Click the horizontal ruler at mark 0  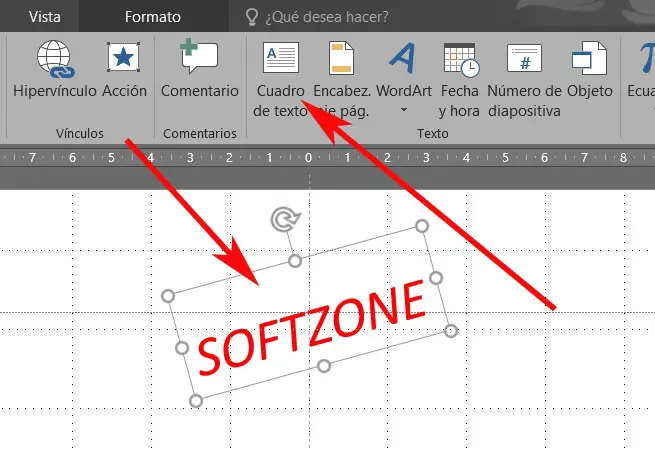[308, 157]
